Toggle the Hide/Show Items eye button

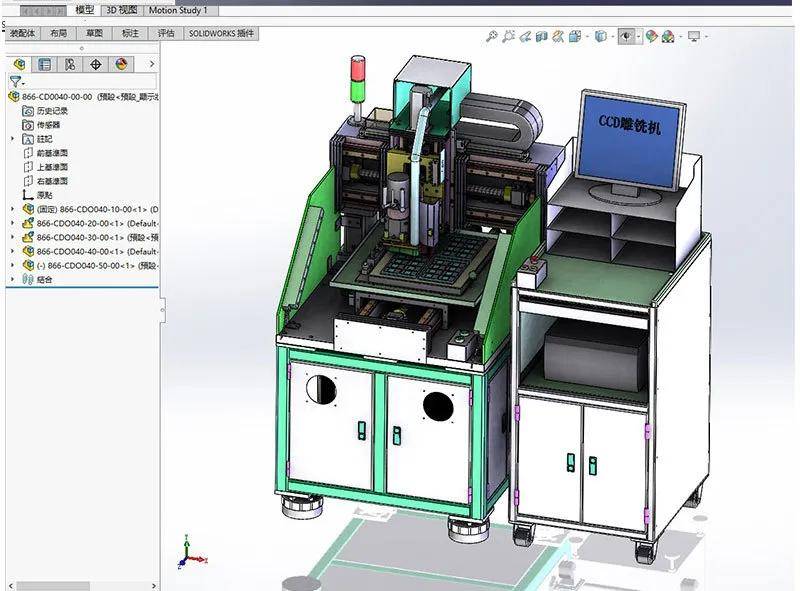coord(626,36)
